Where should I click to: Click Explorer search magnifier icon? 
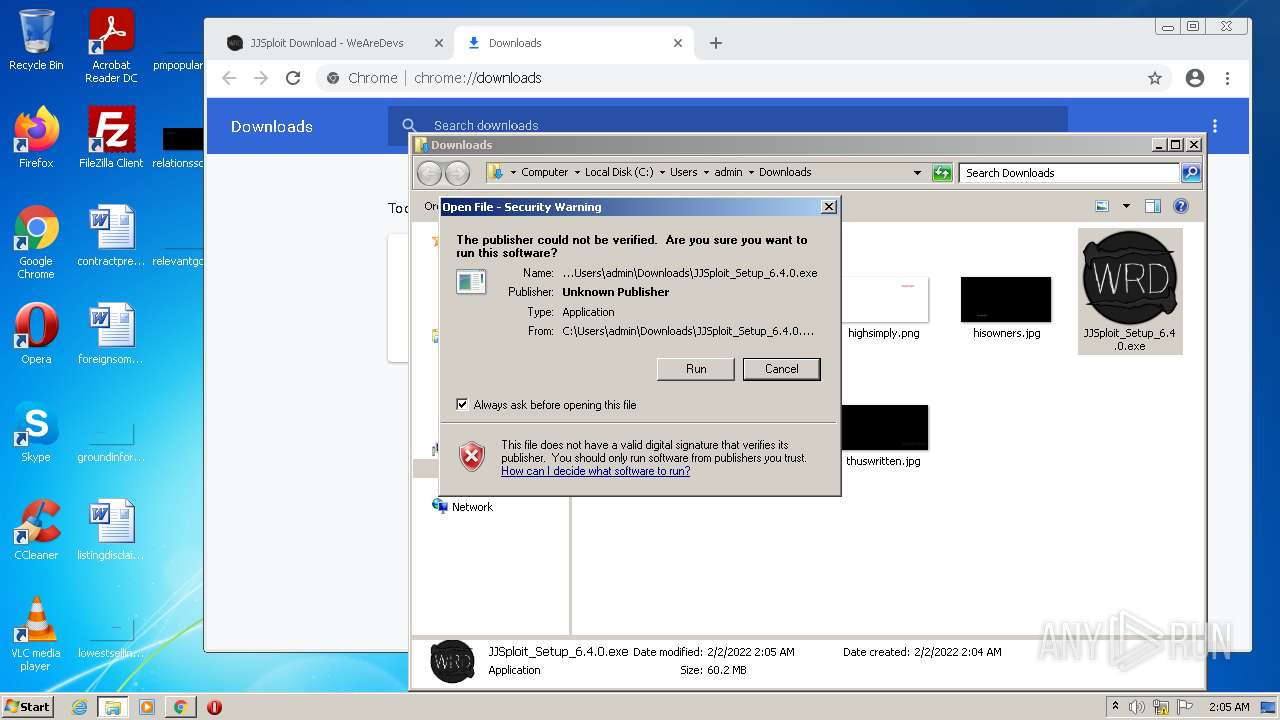tap(1191, 173)
